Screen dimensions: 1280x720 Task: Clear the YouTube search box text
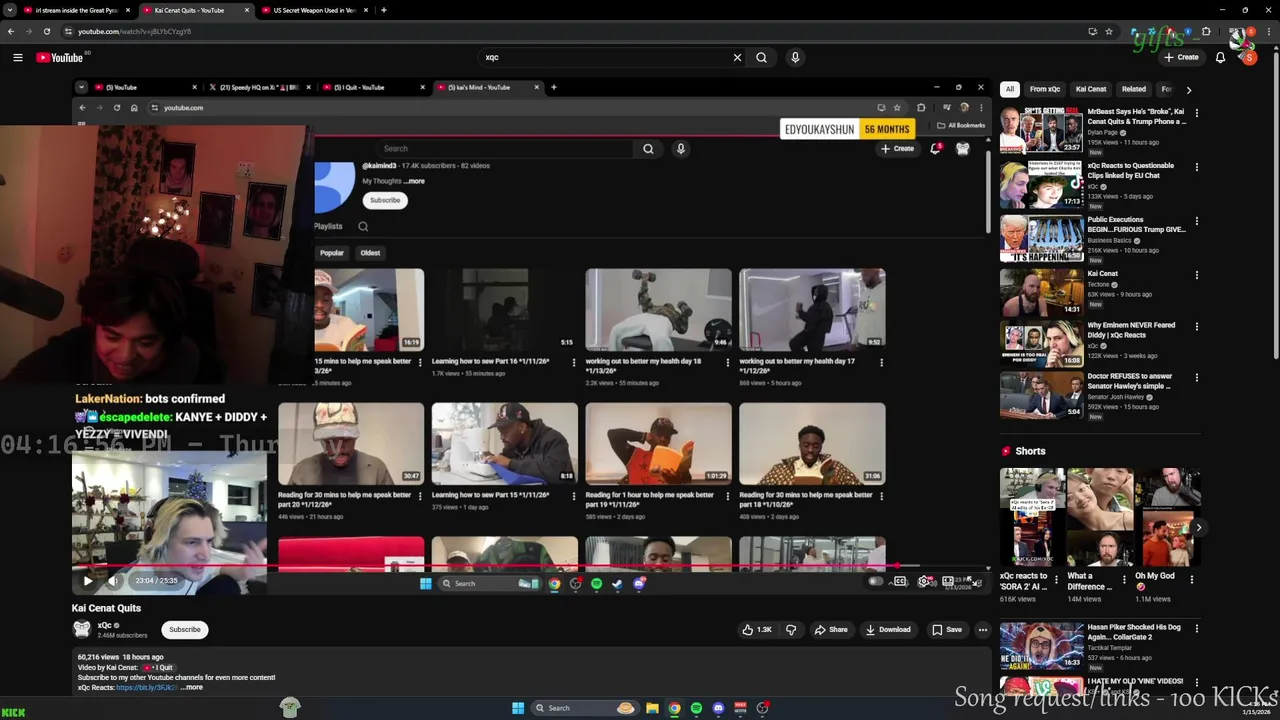coord(737,57)
